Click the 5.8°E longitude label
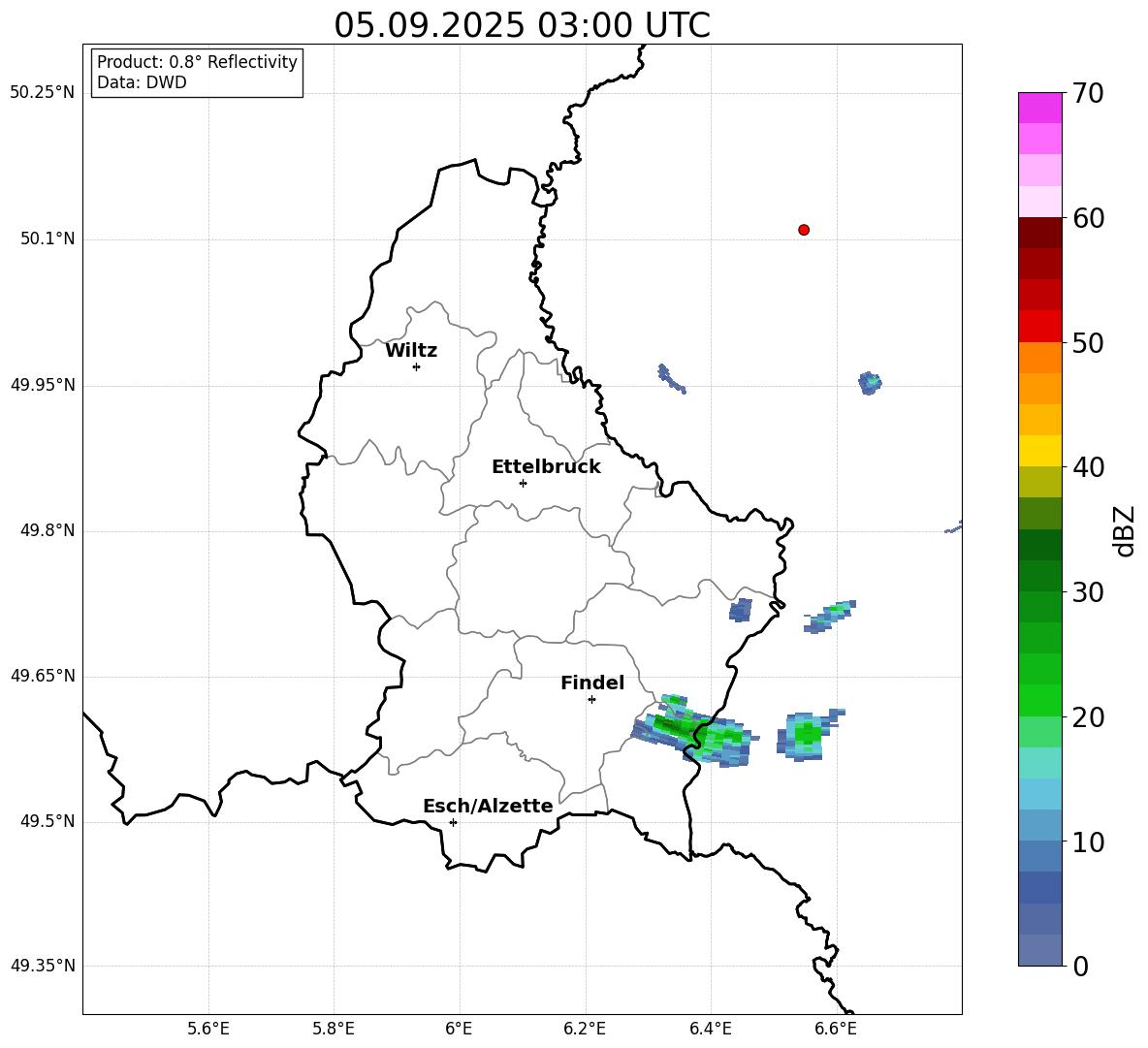The height and width of the screenshot is (1048, 1148). (x=334, y=1029)
